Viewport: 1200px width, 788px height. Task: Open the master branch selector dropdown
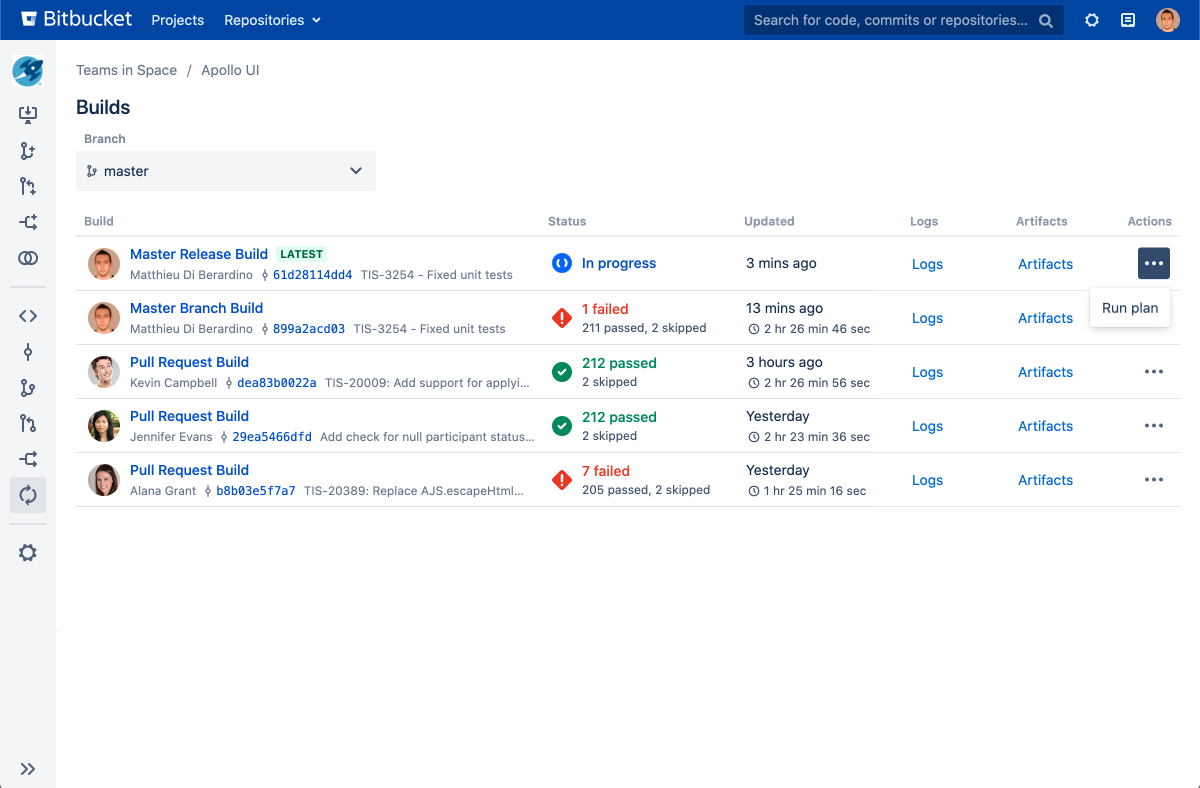pos(226,171)
